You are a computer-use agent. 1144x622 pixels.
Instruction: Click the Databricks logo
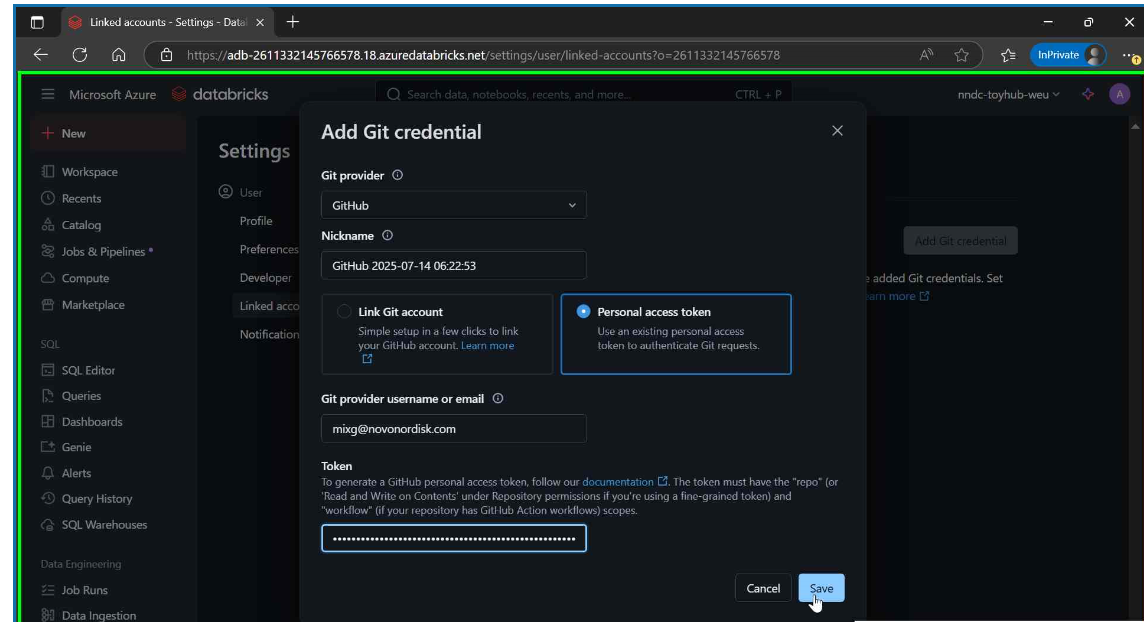tap(220, 94)
